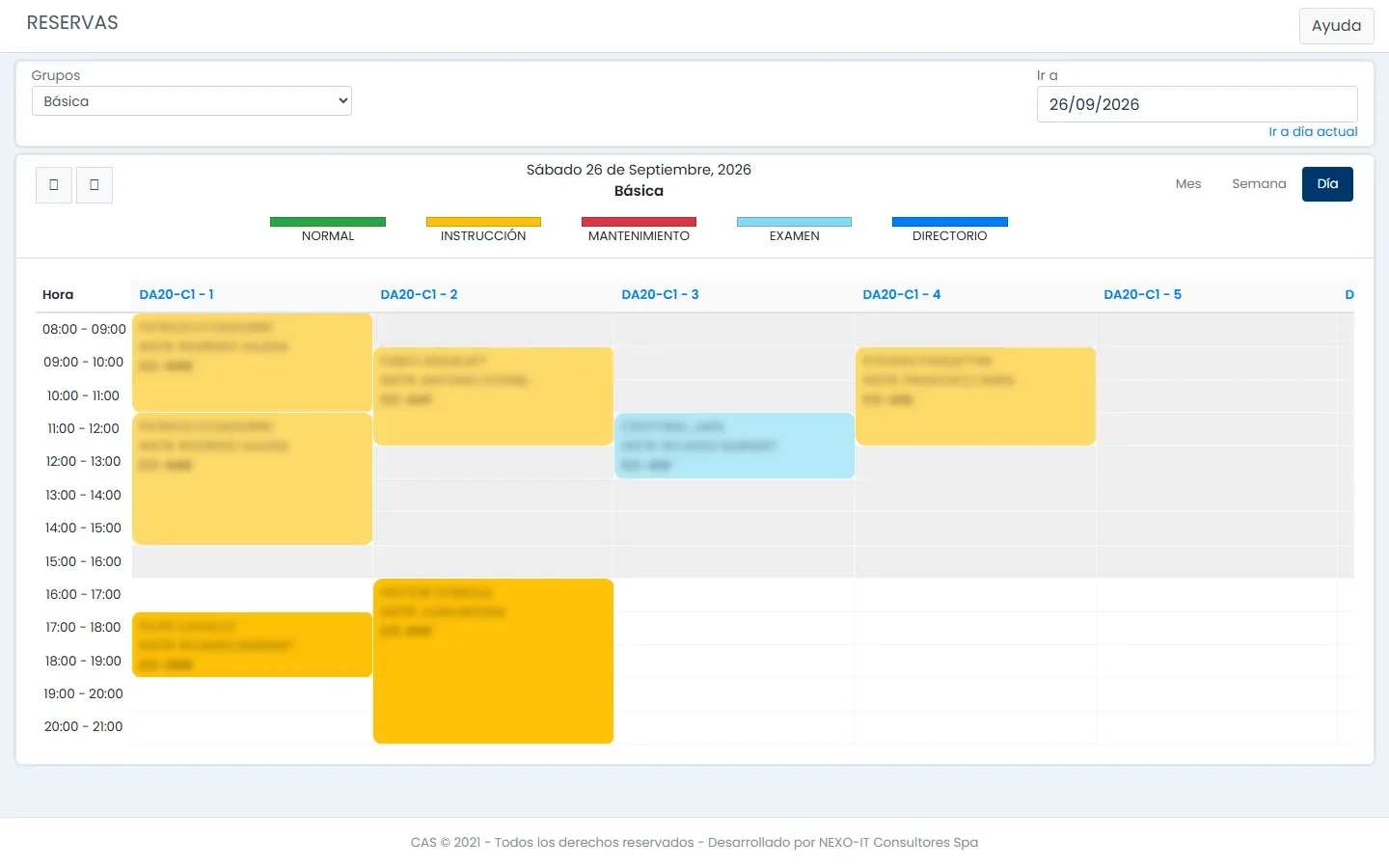
Task: Switch to the Semana view
Action: click(x=1259, y=184)
